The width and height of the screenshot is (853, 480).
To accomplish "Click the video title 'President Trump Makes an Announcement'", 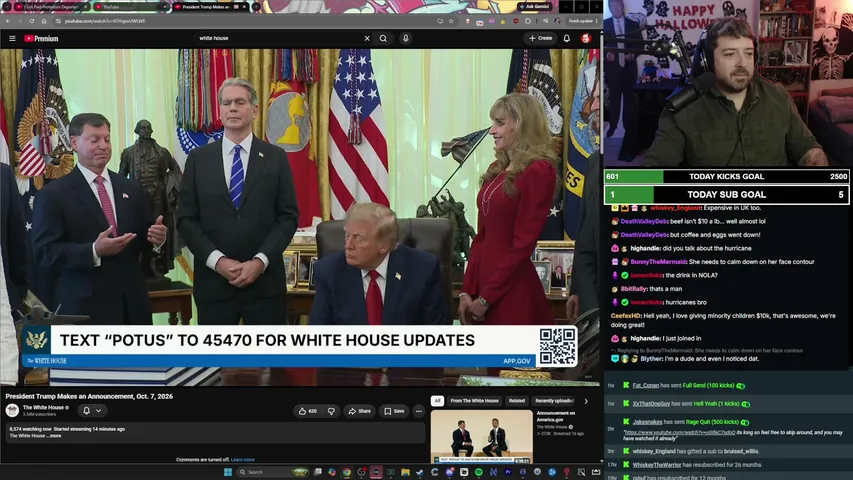I will (x=89, y=396).
